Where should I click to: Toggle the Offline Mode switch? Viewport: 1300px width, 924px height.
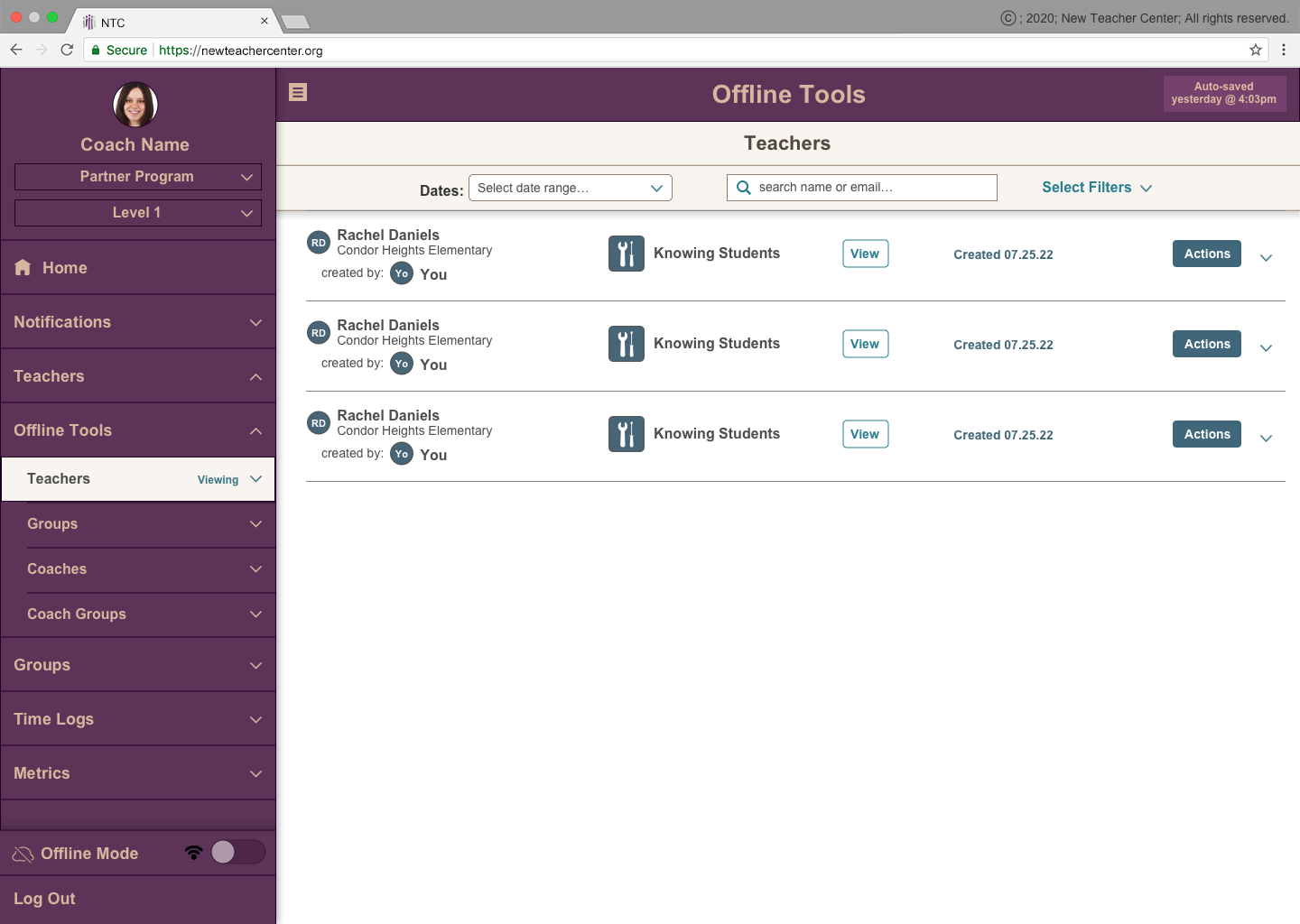(237, 852)
